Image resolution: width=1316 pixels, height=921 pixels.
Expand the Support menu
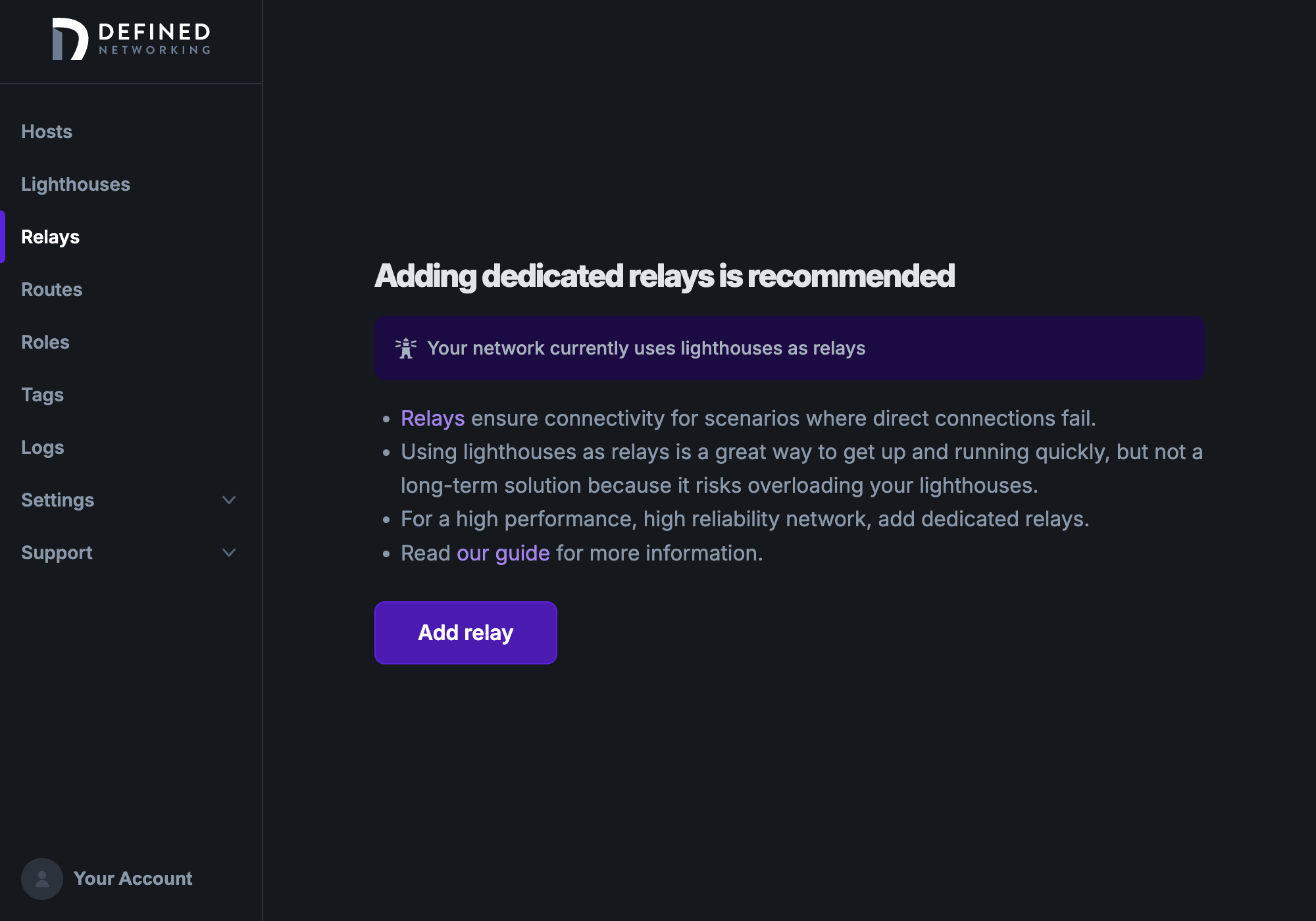pyautogui.click(x=57, y=553)
